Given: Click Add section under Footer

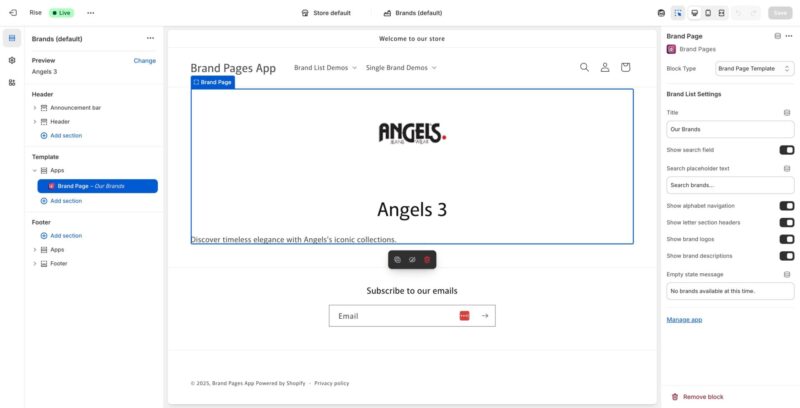Looking at the screenshot, I should [61, 236].
